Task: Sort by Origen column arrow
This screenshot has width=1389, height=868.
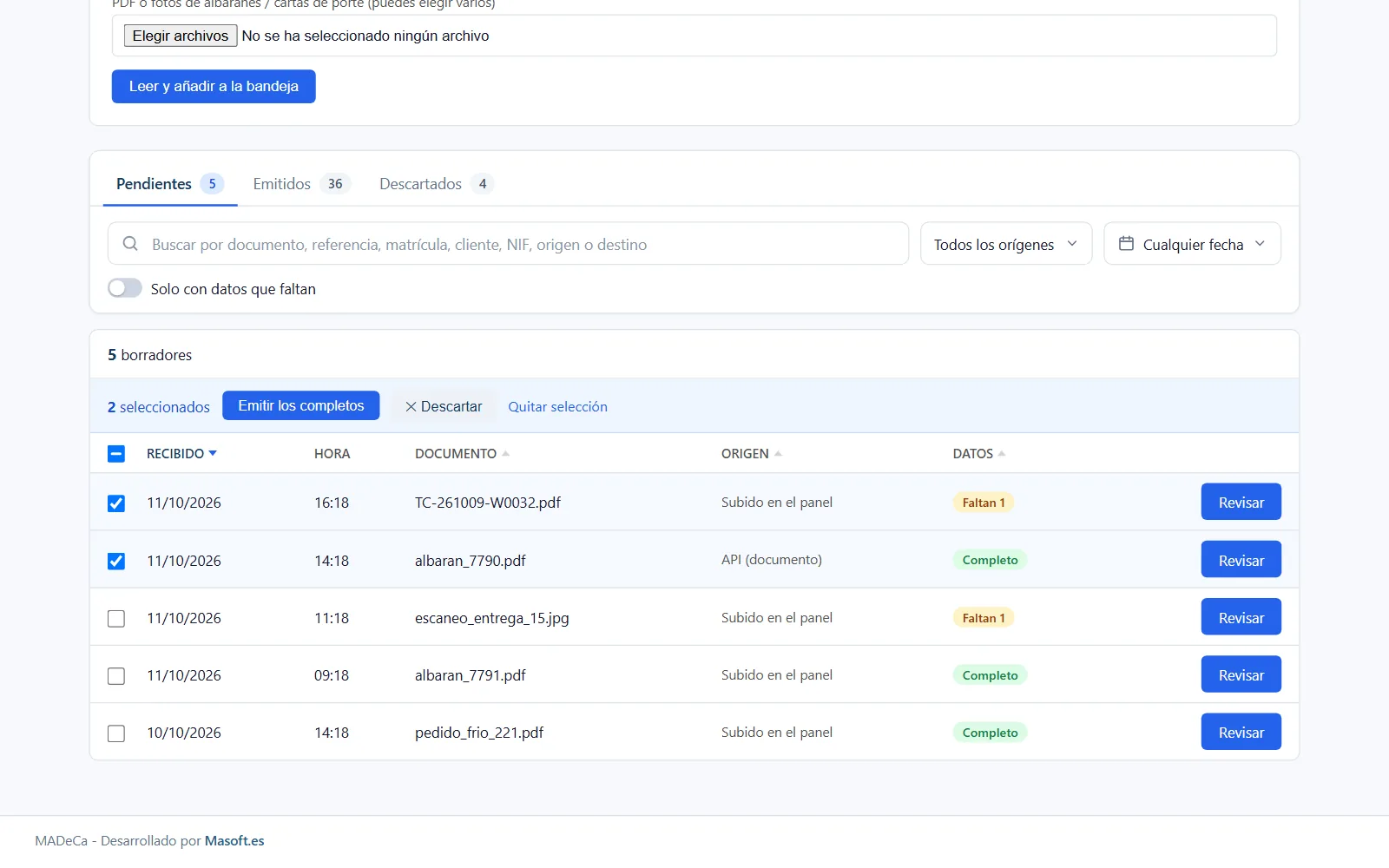Action: (x=778, y=453)
